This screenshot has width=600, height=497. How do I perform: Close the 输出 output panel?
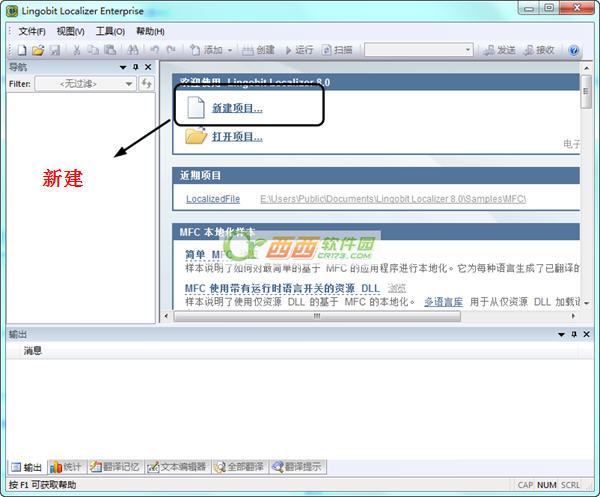point(586,334)
